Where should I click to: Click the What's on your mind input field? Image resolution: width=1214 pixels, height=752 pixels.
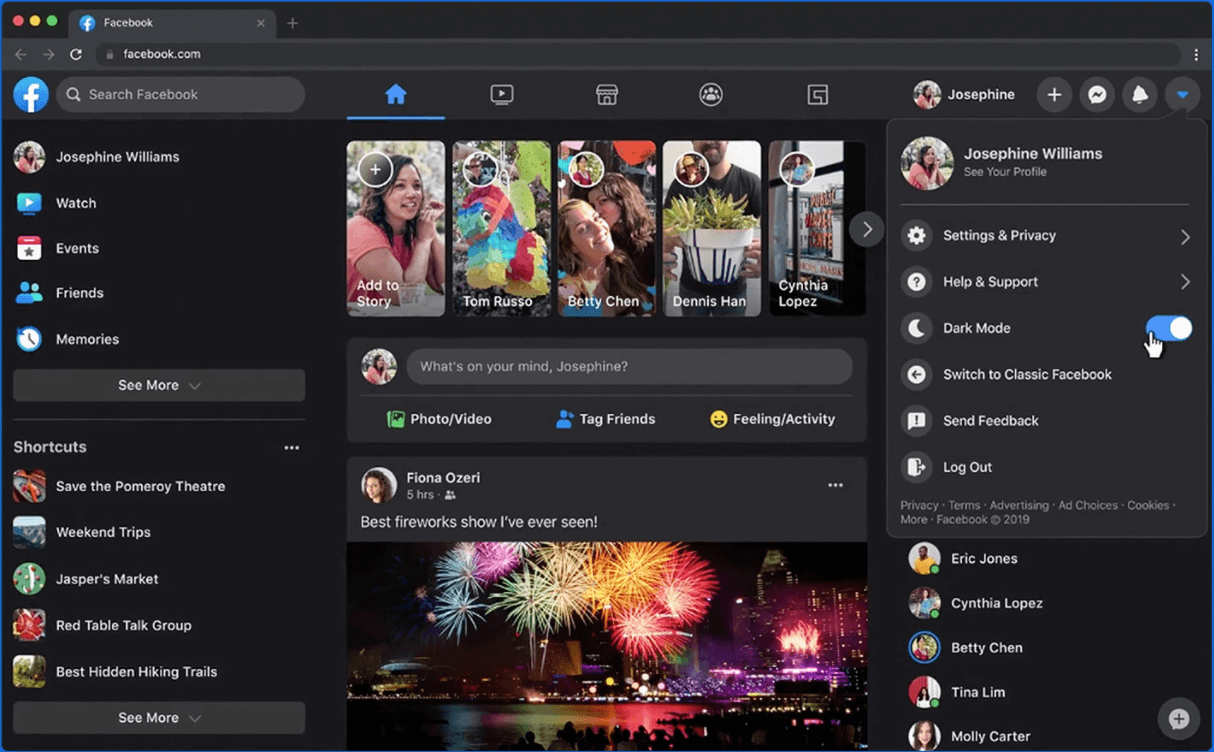point(630,367)
